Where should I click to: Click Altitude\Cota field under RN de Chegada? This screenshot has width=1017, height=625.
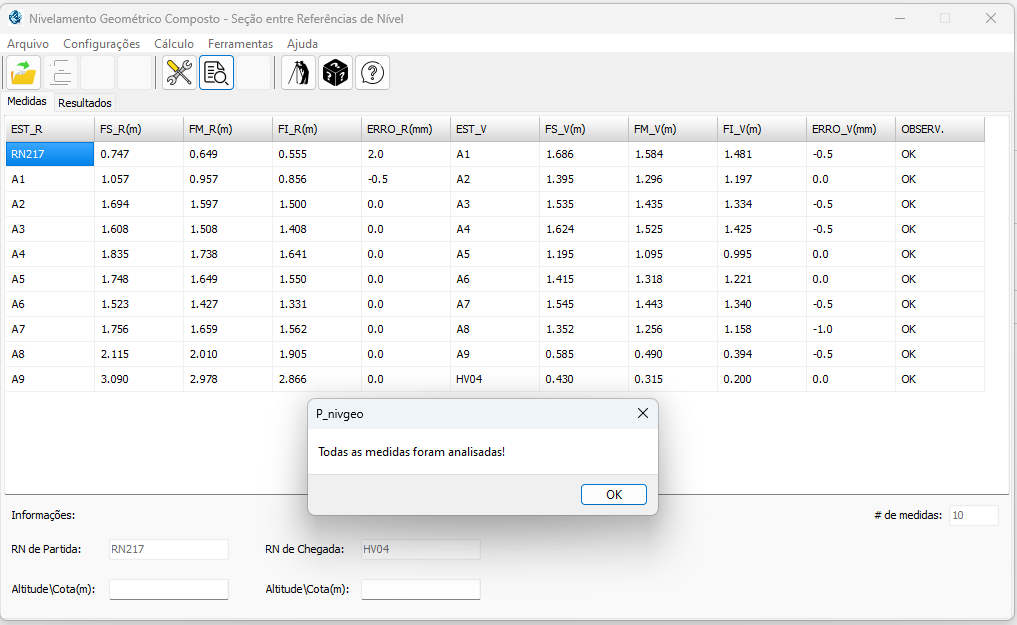pyautogui.click(x=420, y=589)
